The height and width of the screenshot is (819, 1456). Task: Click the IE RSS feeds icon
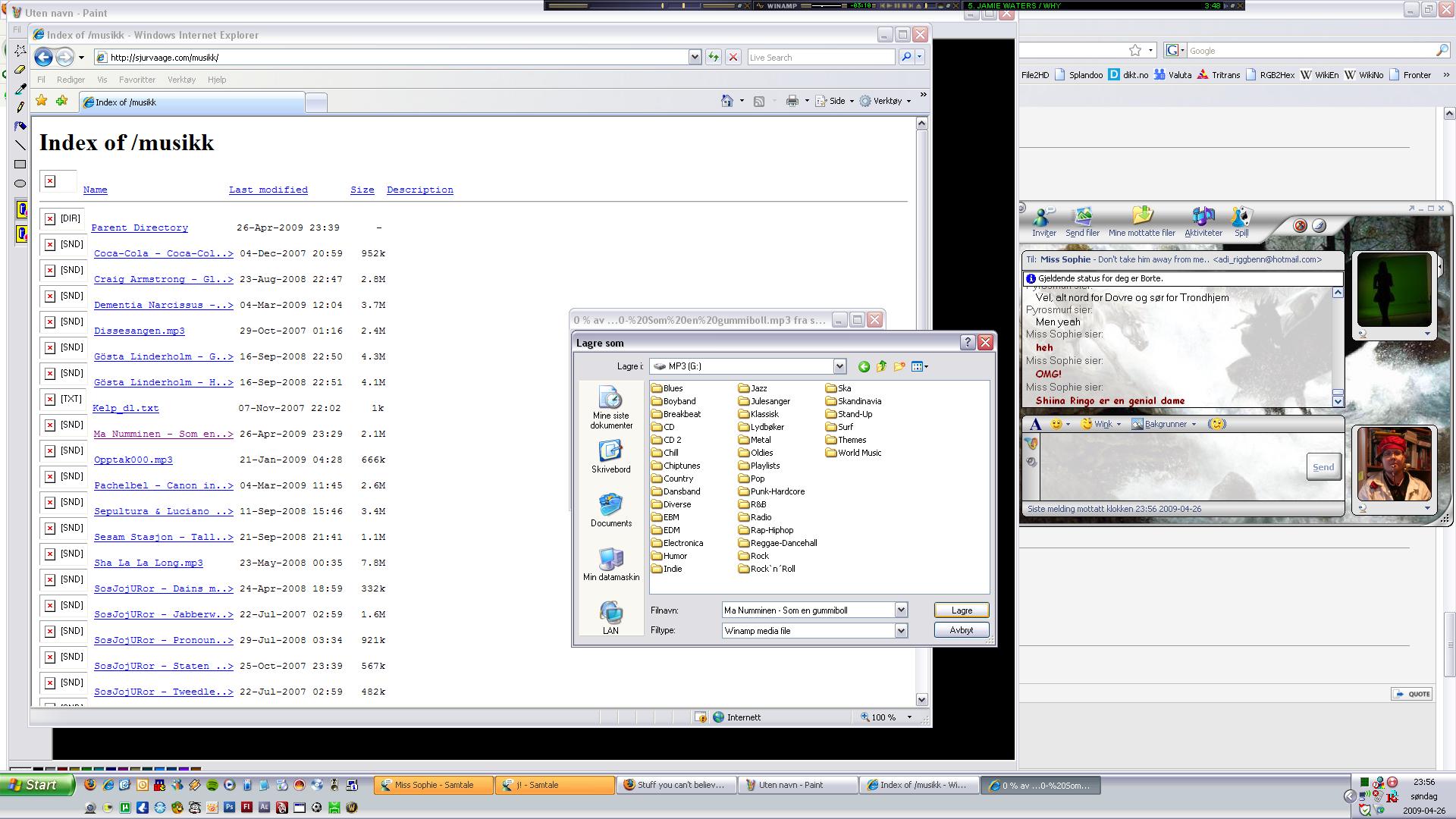[758, 101]
